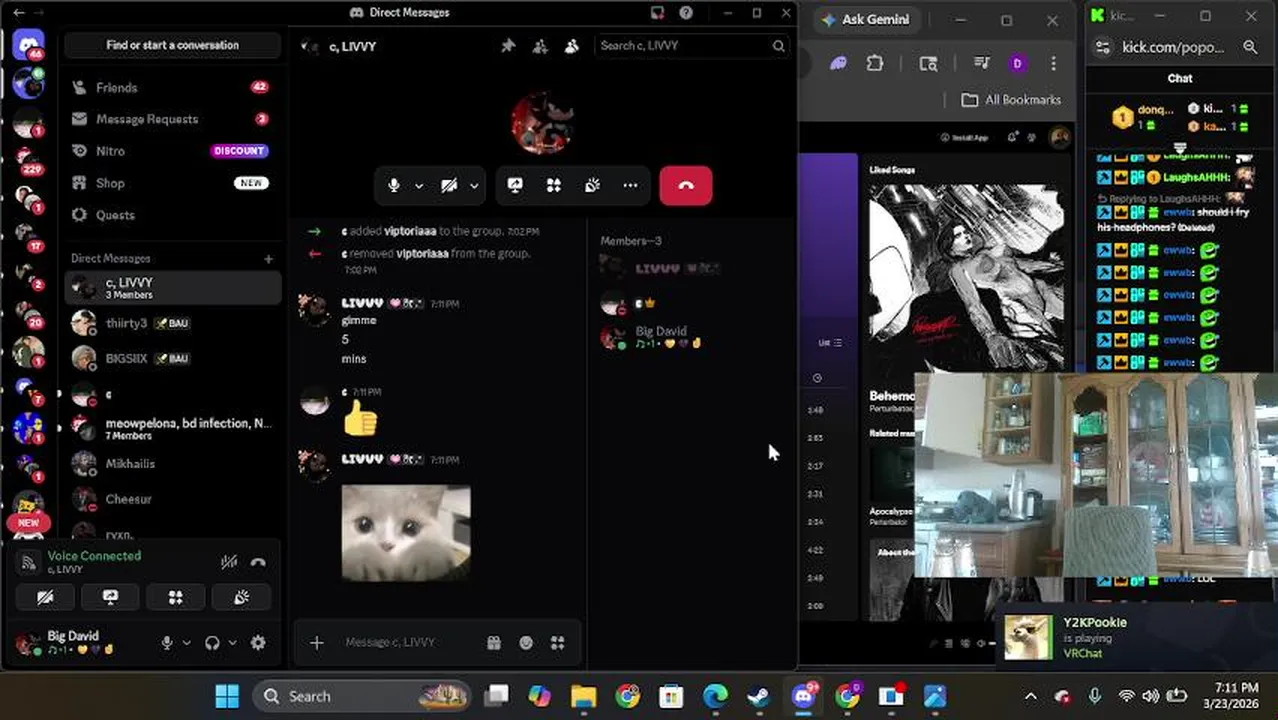Select the c, LIVVY group conversation
1278x720 pixels.
point(173,288)
